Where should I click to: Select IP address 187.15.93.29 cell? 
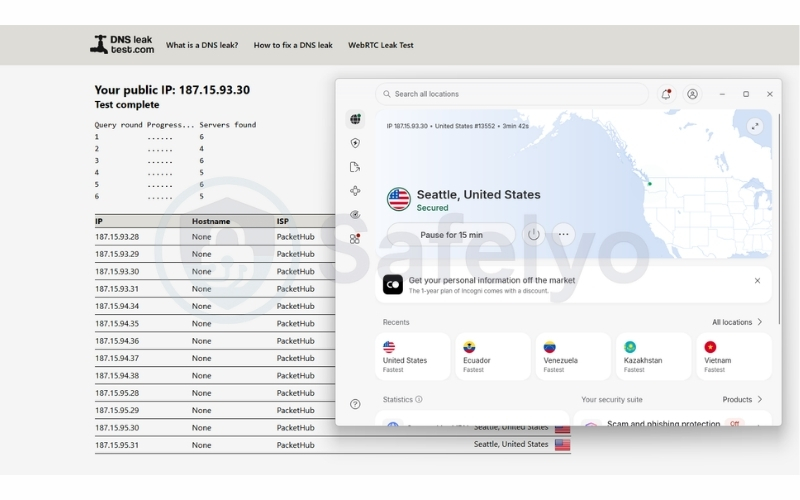coord(117,254)
